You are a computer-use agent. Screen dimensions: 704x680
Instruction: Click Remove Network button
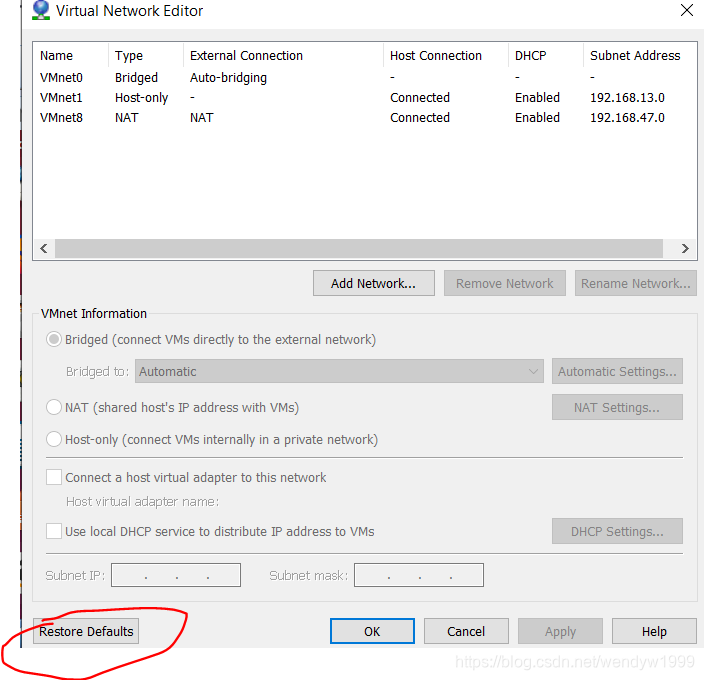505,283
